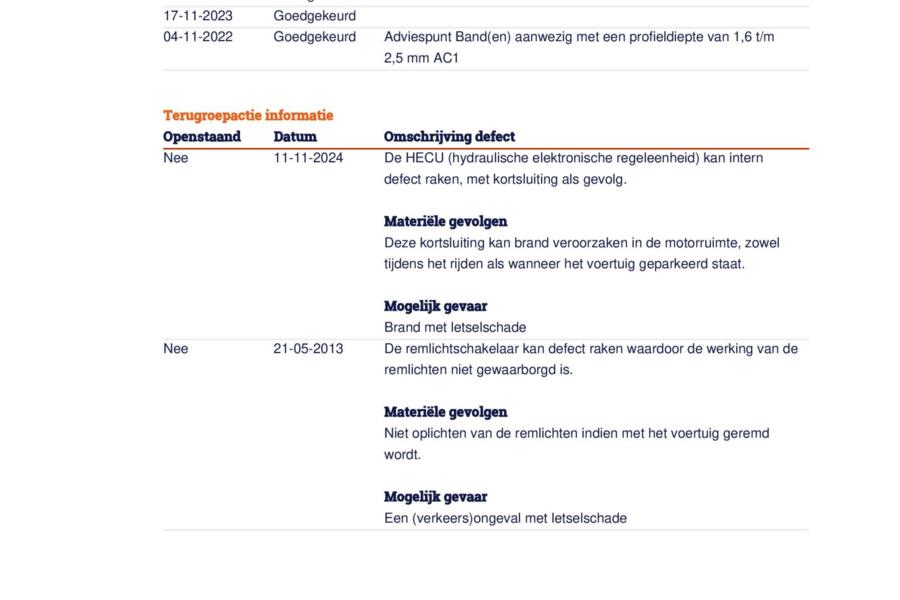The image size is (900, 600).
Task: Click the Brand met letselschade text
Action: click(455, 327)
